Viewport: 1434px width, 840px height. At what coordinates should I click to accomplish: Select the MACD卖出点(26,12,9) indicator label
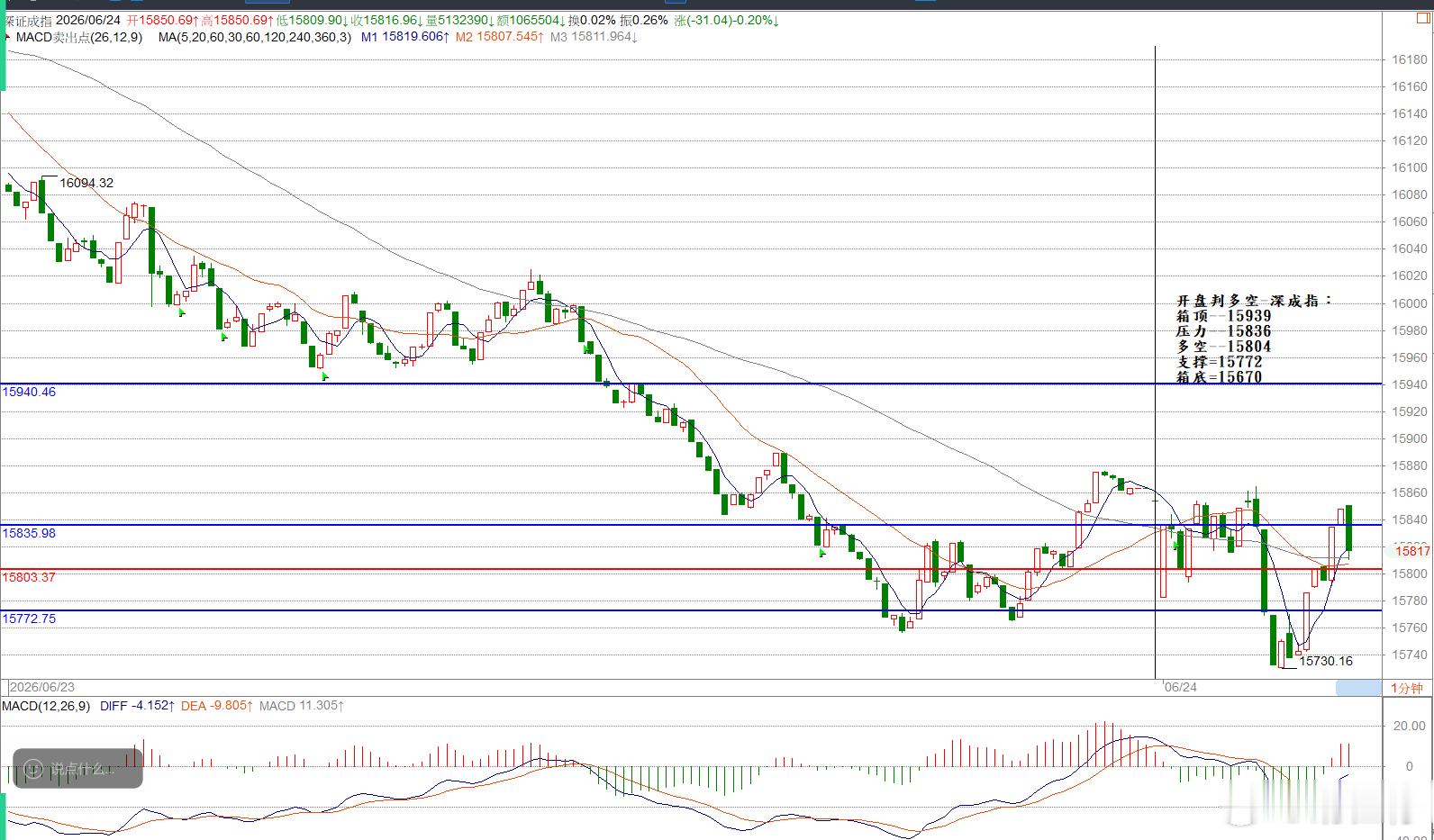click(x=79, y=37)
